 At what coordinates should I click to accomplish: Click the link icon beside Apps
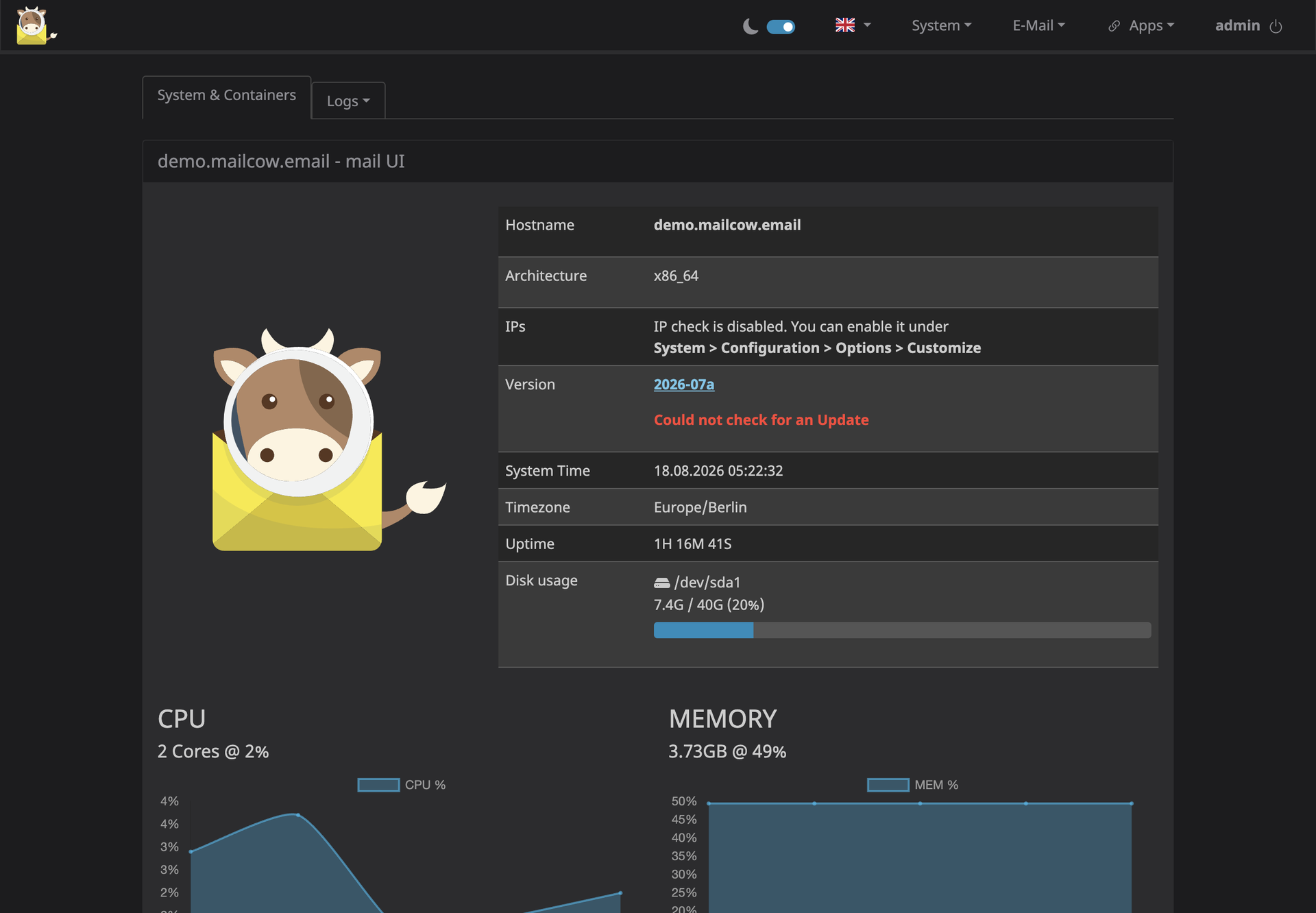pyautogui.click(x=1114, y=26)
